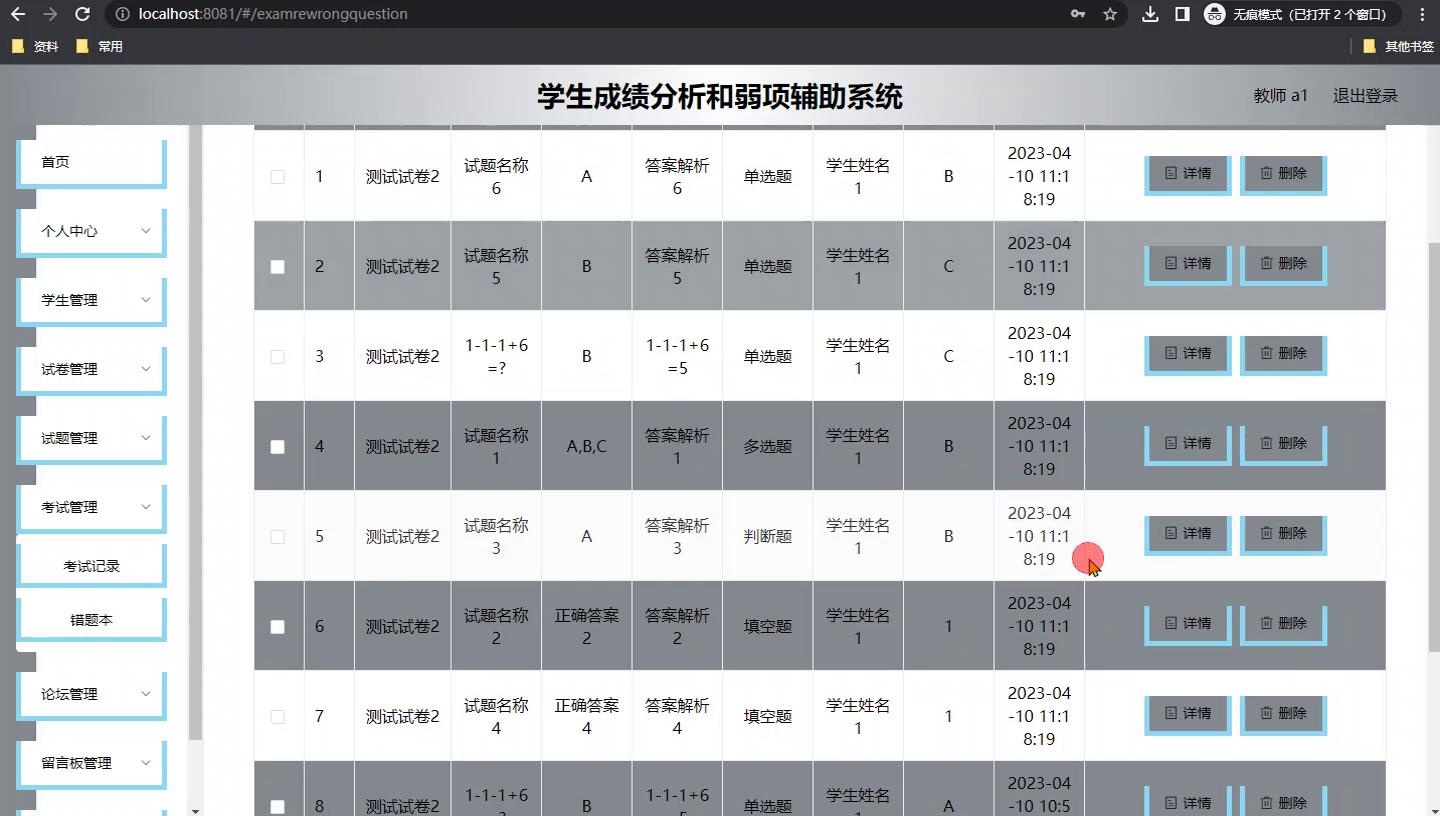Image resolution: width=1440 pixels, height=816 pixels.
Task: Open the incognito mode indicator
Action: click(1300, 14)
